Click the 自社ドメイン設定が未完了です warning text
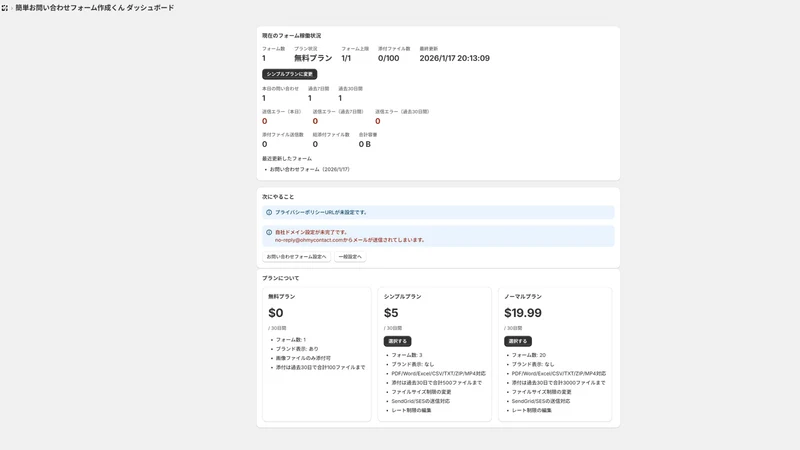800x450 pixels. [x=311, y=232]
